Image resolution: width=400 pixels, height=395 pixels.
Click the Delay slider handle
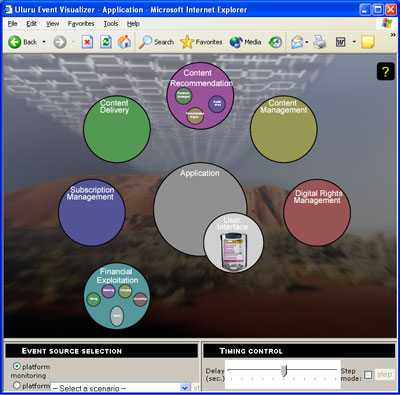(284, 371)
